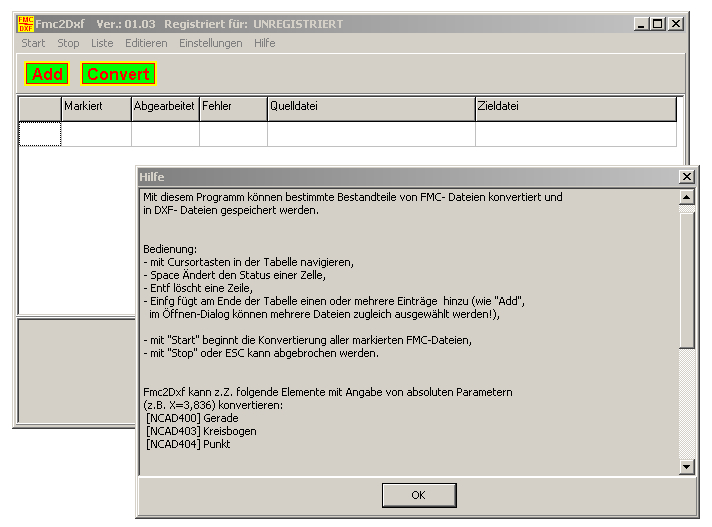Click the Markiert column header

point(96,106)
